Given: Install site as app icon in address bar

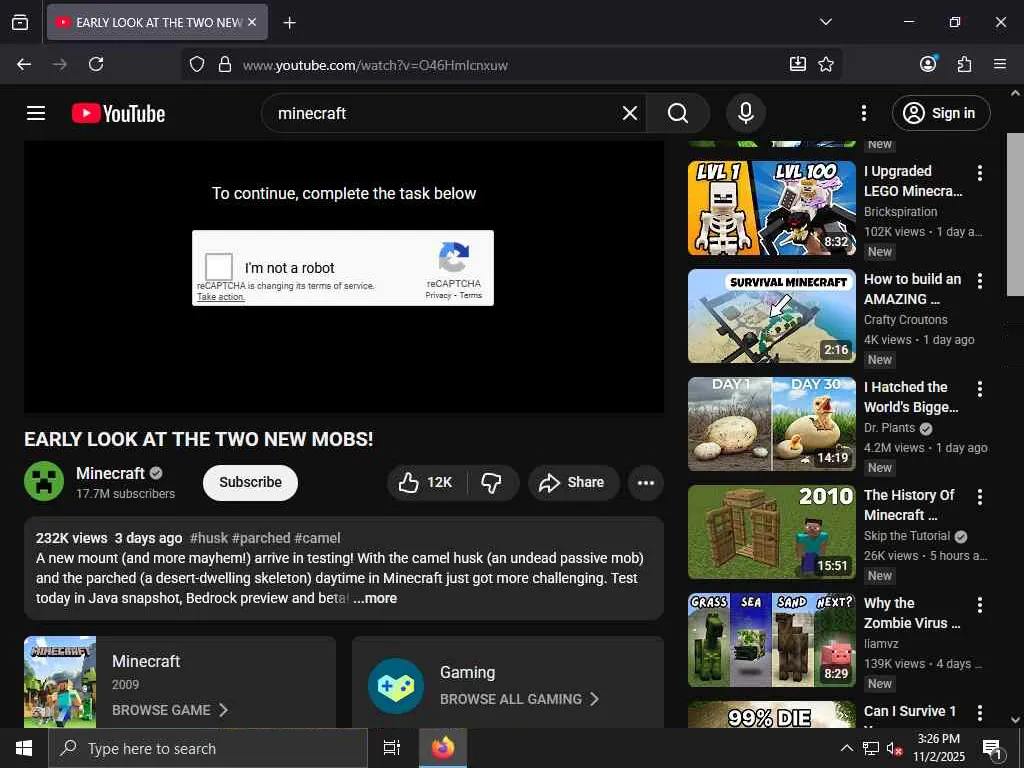Looking at the screenshot, I should pyautogui.click(x=797, y=64).
